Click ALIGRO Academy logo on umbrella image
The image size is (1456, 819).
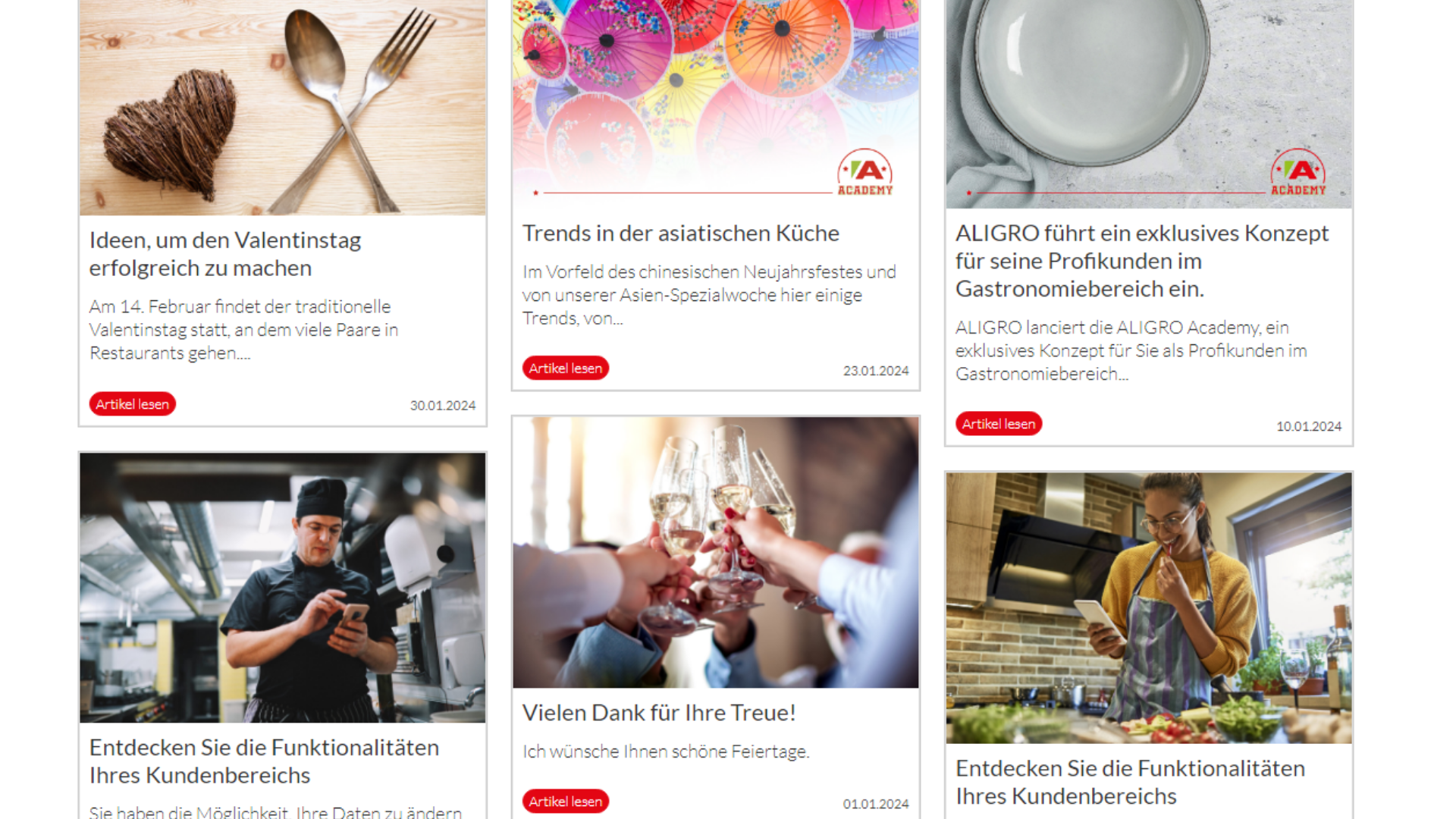pyautogui.click(x=865, y=172)
